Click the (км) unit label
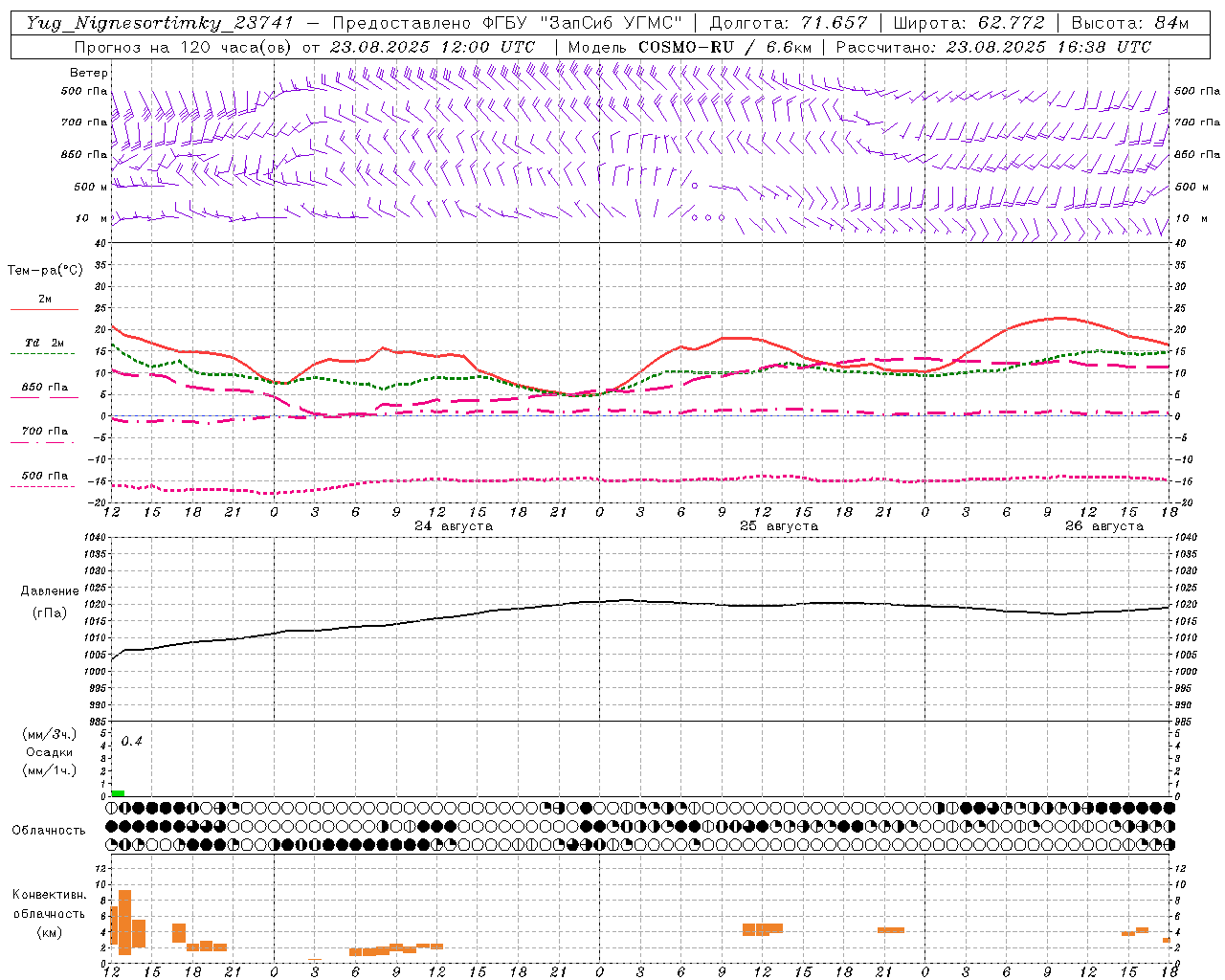 49,932
